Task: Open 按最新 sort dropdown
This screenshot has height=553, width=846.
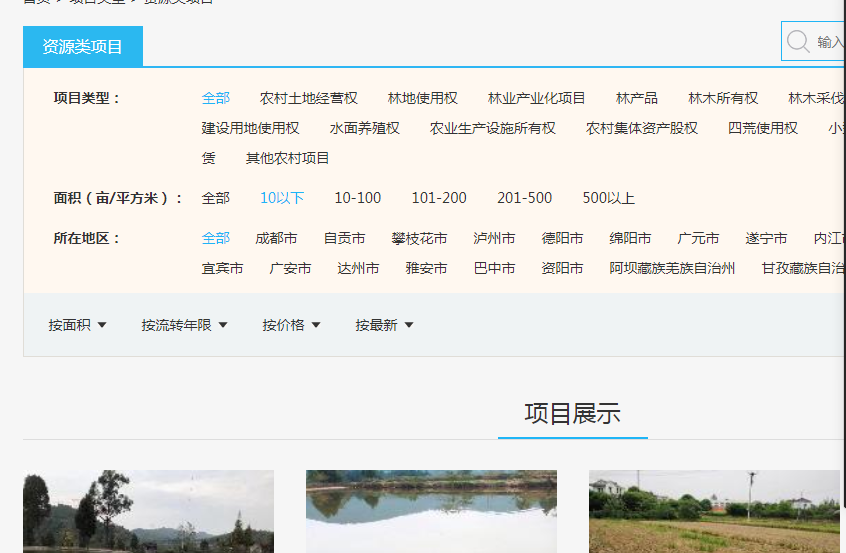Action: [384, 325]
